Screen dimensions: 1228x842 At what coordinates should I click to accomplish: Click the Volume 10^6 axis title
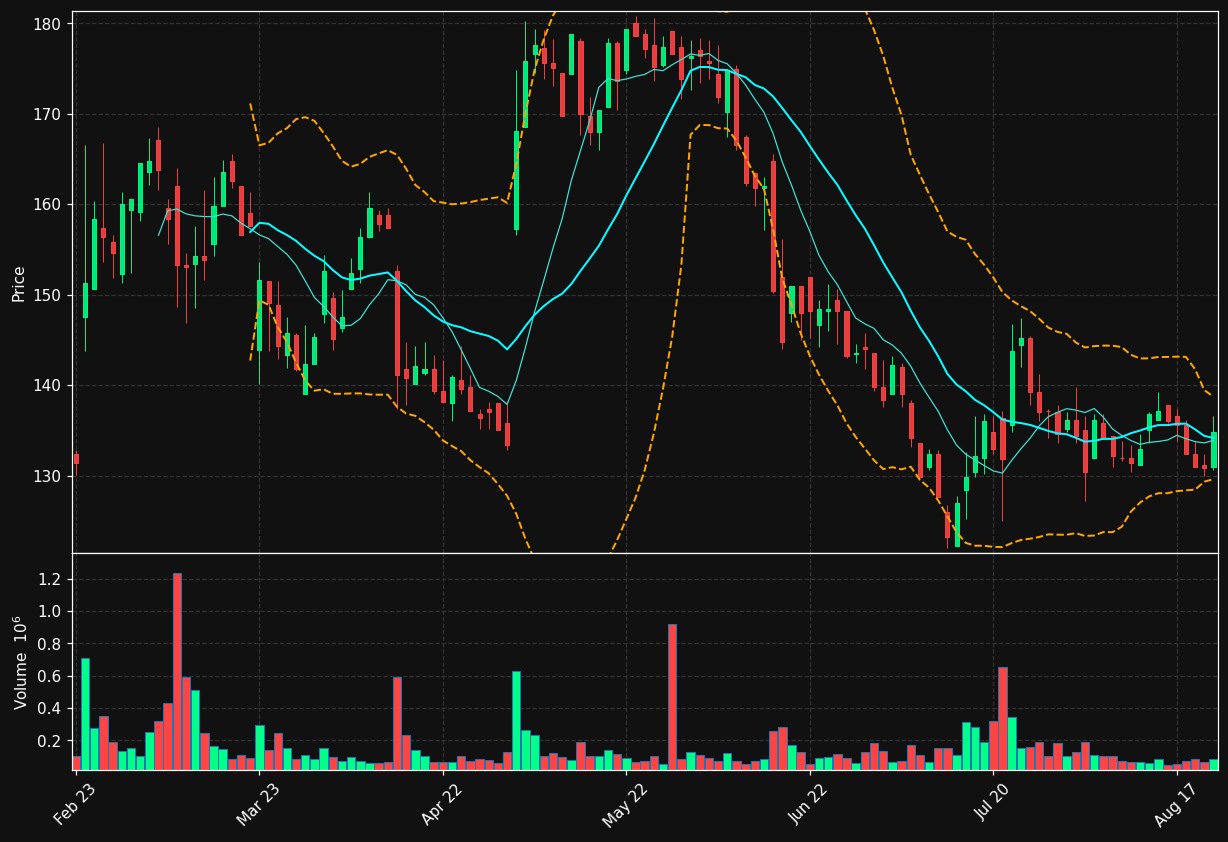click(x=19, y=662)
